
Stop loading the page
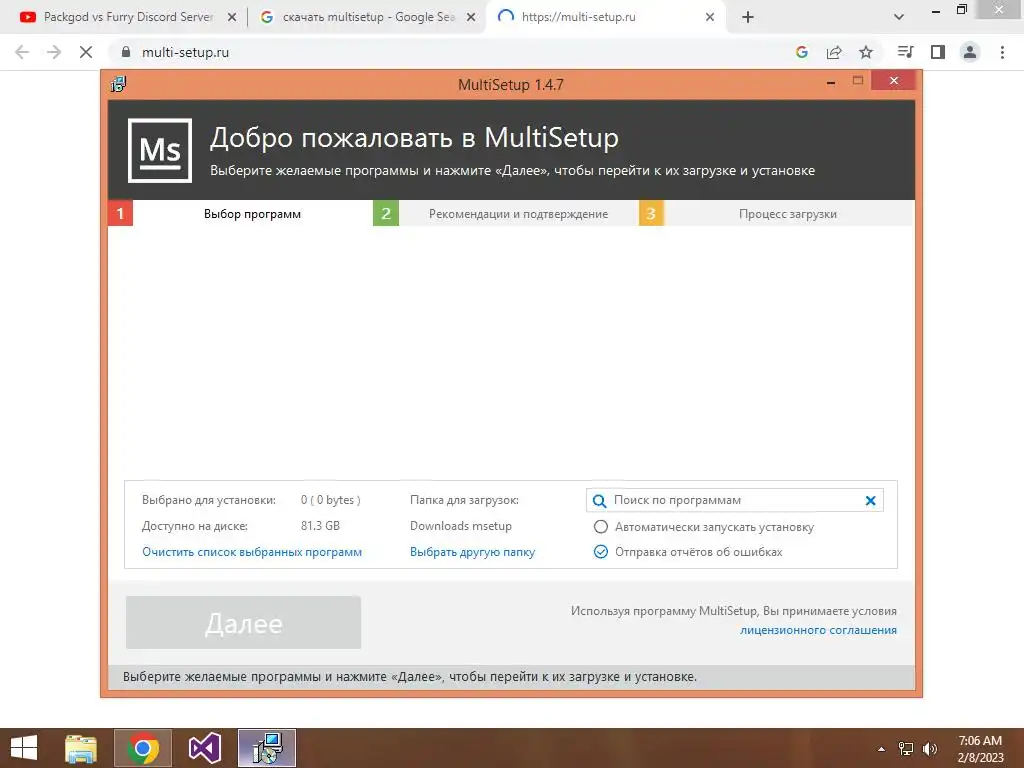(86, 52)
